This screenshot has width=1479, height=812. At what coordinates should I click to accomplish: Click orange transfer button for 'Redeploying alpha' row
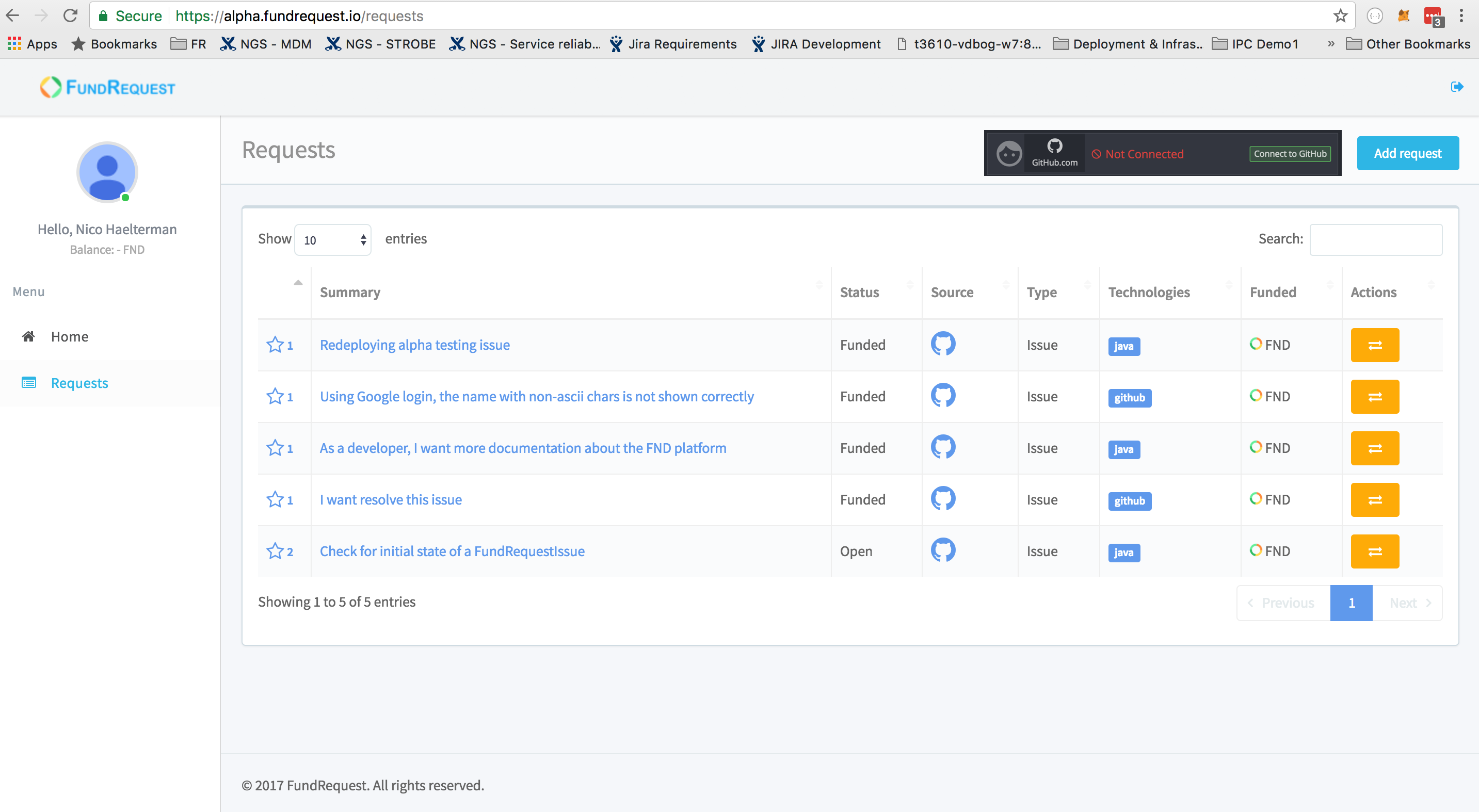(x=1374, y=345)
